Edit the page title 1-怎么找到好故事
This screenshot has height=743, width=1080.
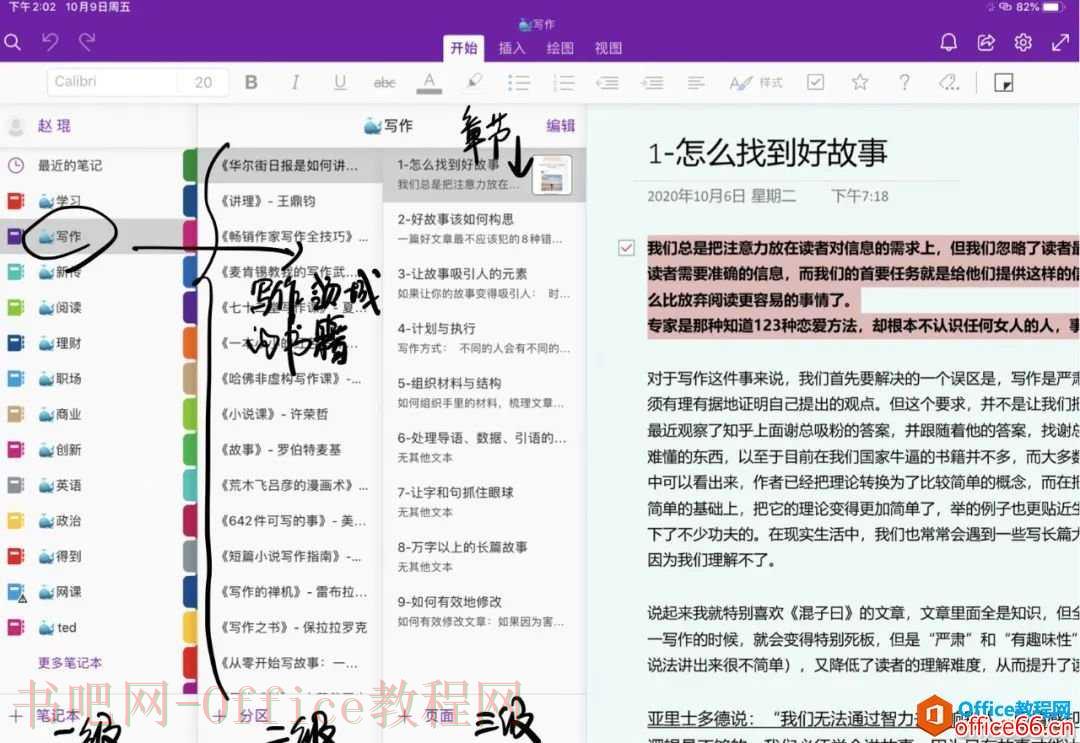coord(767,152)
